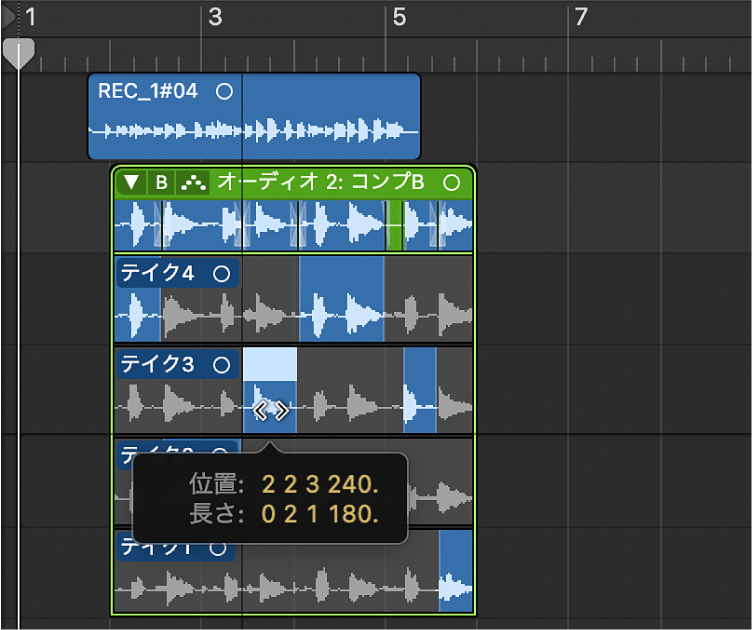Click the highlighted comp selection in テイク3
Image resolution: width=753 pixels, height=630 pixels.
tap(270, 390)
